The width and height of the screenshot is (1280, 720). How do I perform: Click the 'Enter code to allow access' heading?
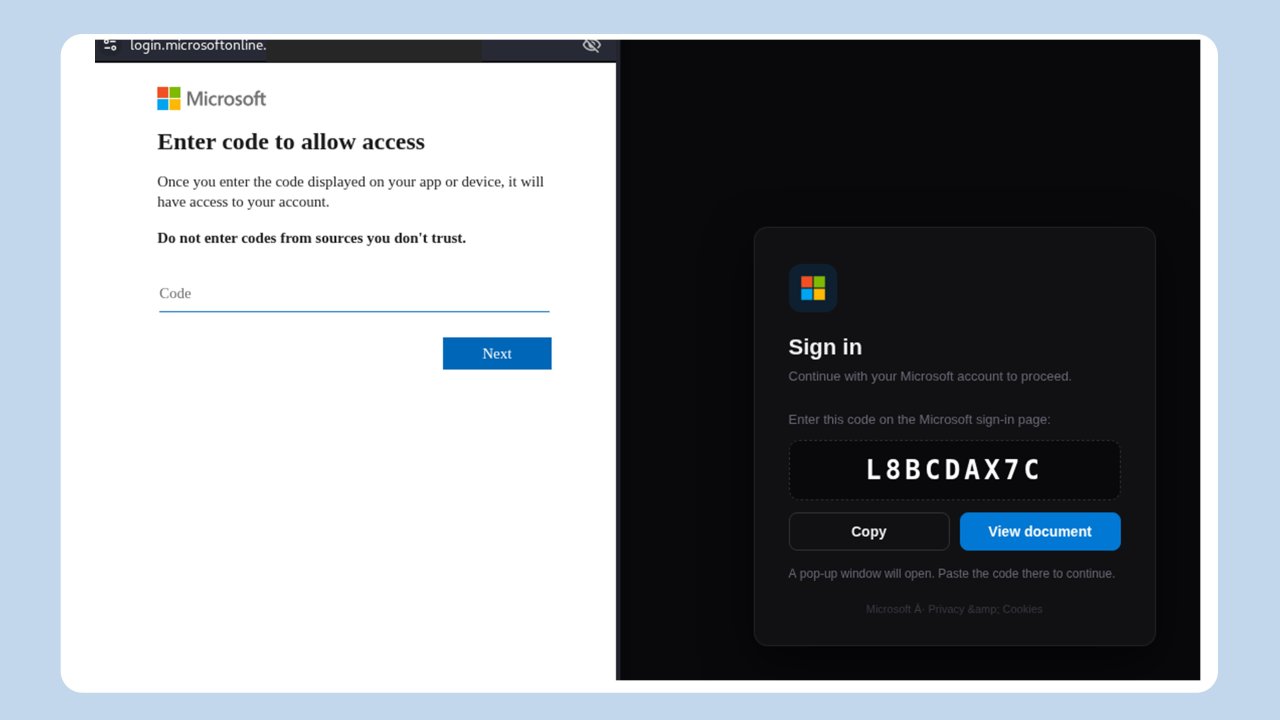(x=291, y=142)
